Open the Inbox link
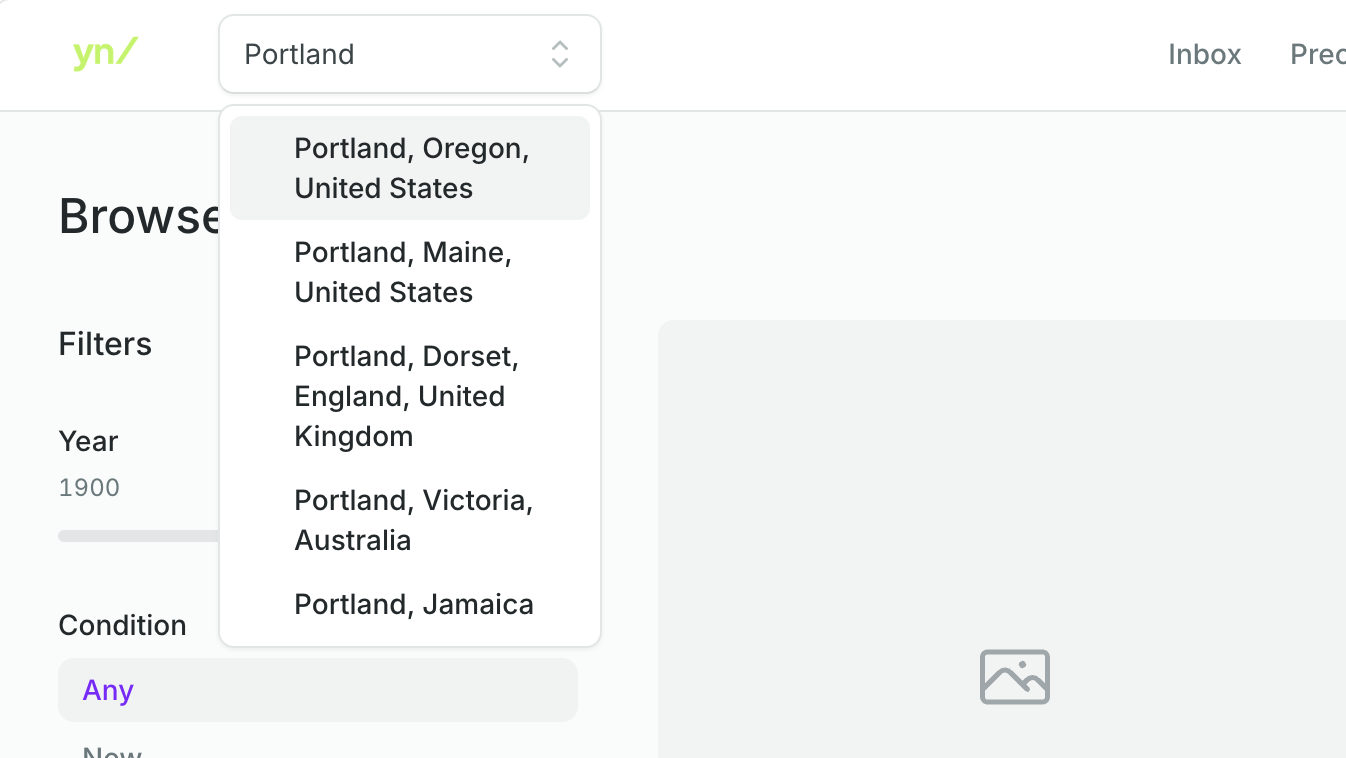This screenshot has height=758, width=1346. click(x=1205, y=54)
